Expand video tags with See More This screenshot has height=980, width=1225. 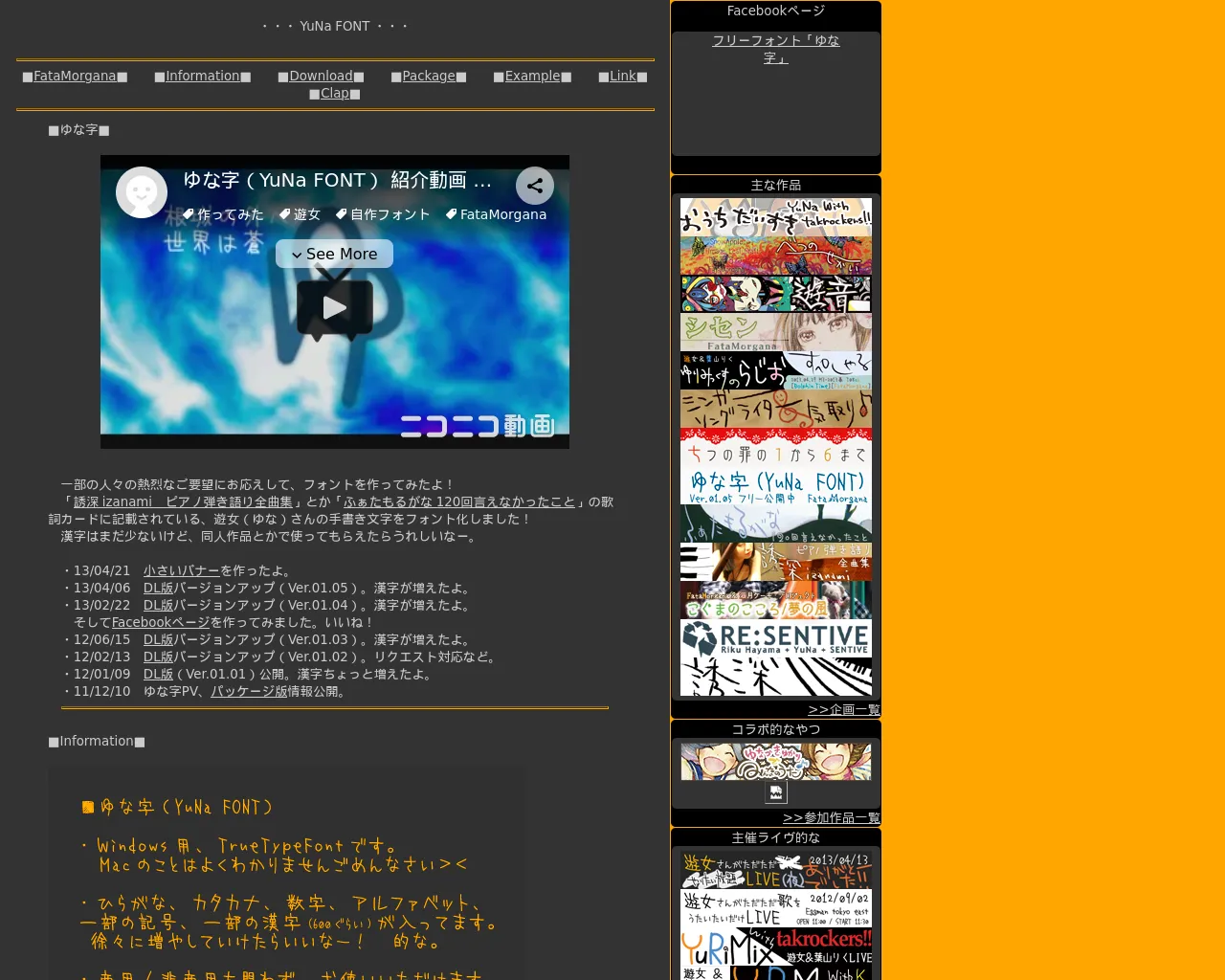click(x=334, y=254)
